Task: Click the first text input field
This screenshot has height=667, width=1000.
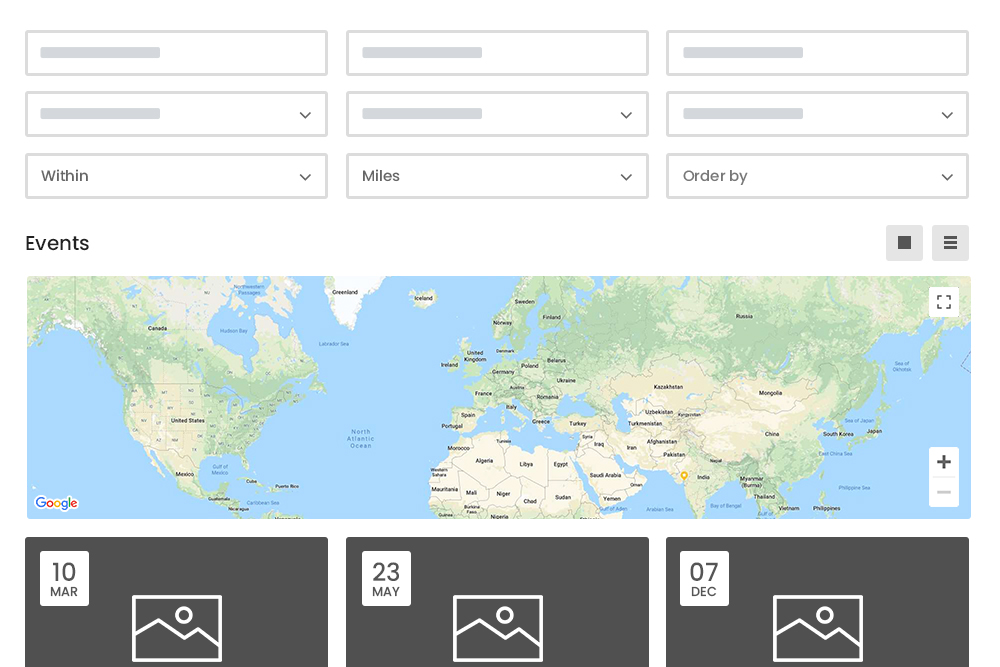Action: tap(177, 53)
